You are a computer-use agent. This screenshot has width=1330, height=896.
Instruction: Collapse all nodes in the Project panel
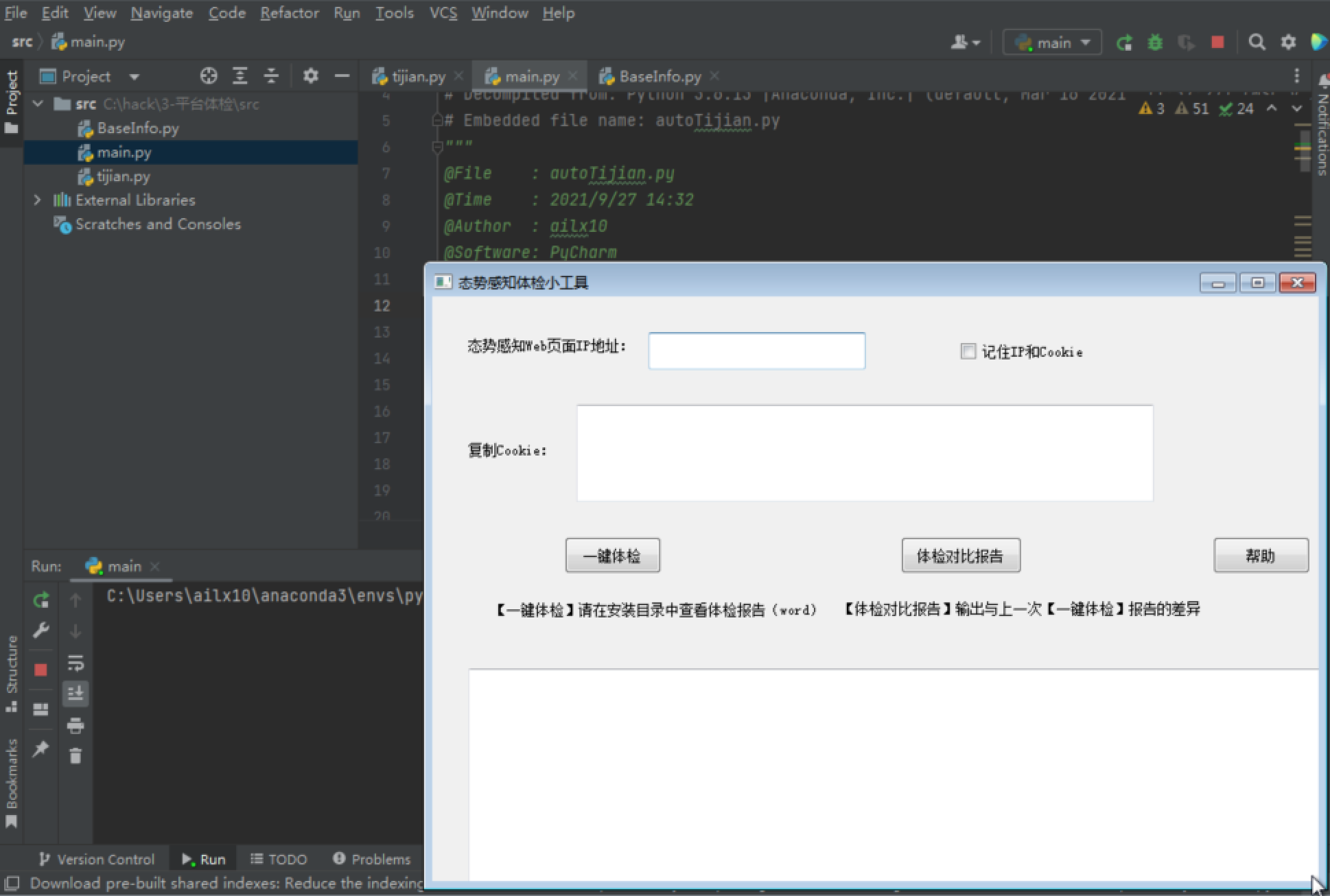click(x=272, y=76)
